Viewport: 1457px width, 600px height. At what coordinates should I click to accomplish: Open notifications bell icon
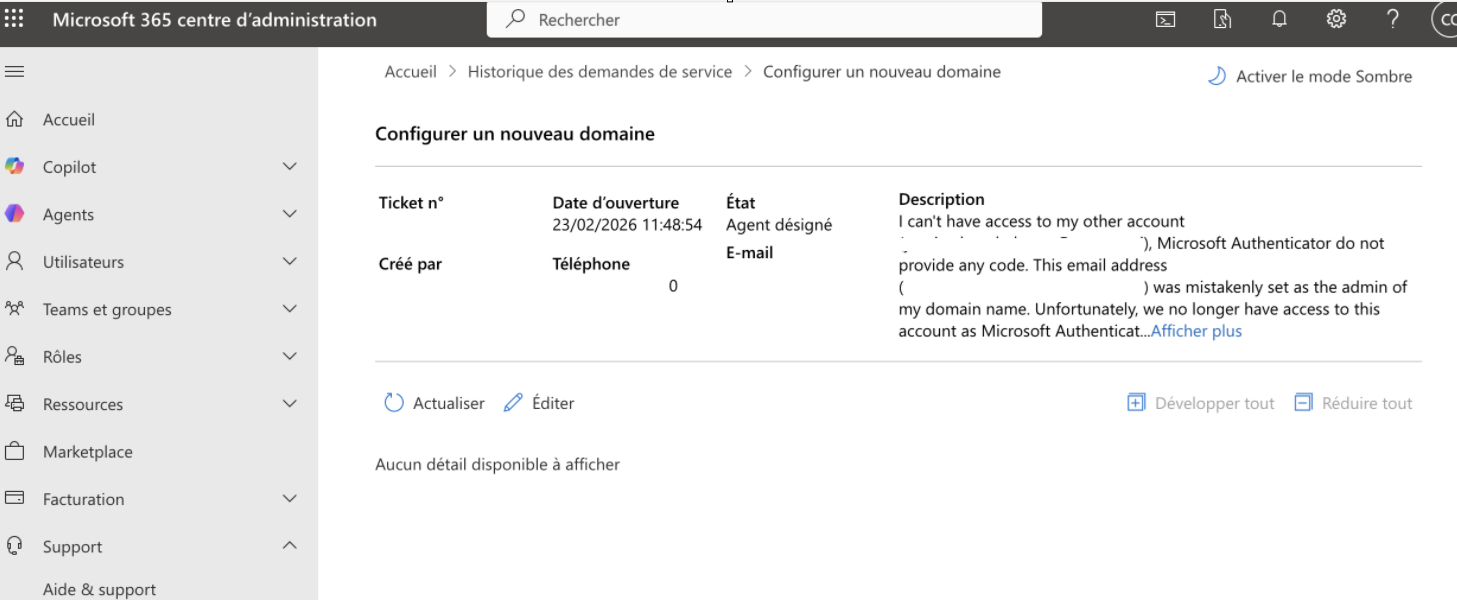(x=1279, y=19)
